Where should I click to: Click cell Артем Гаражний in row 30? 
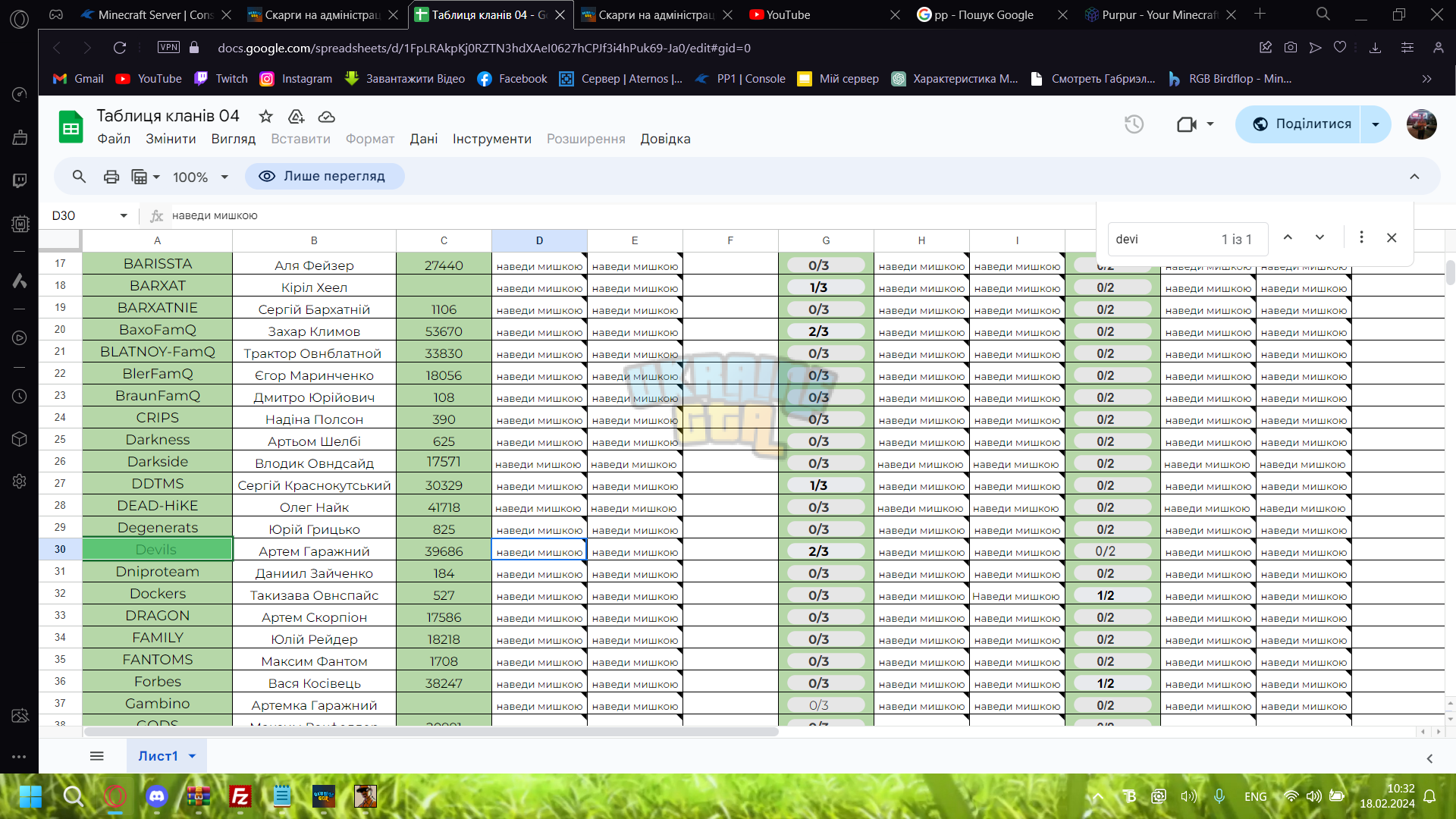pos(314,551)
